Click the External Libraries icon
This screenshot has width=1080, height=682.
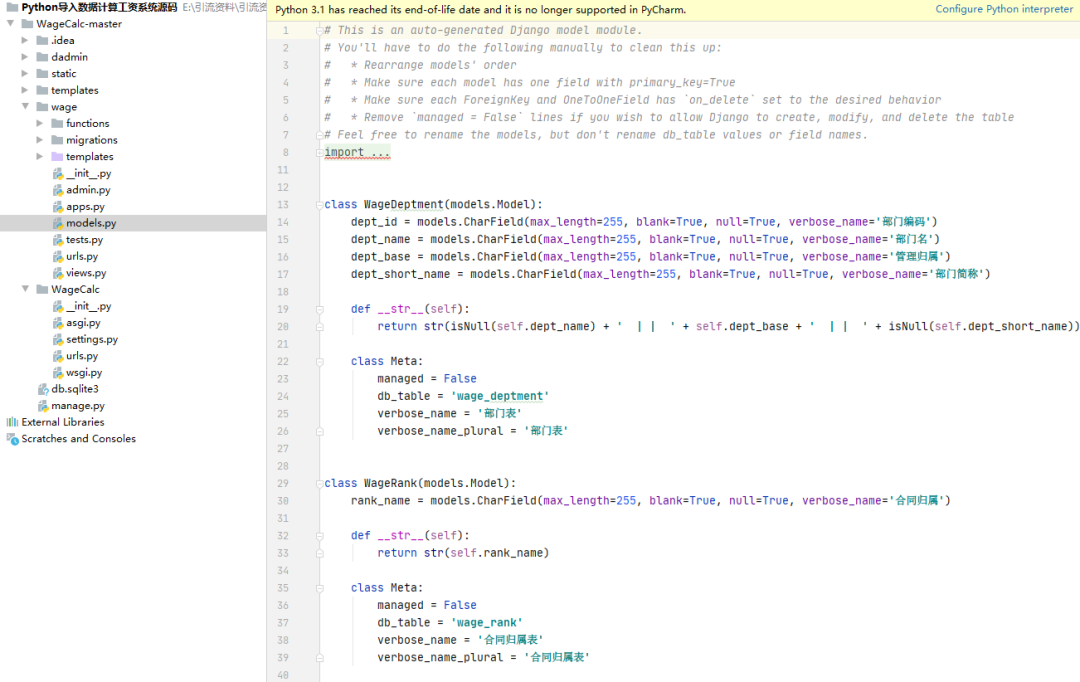(12, 422)
